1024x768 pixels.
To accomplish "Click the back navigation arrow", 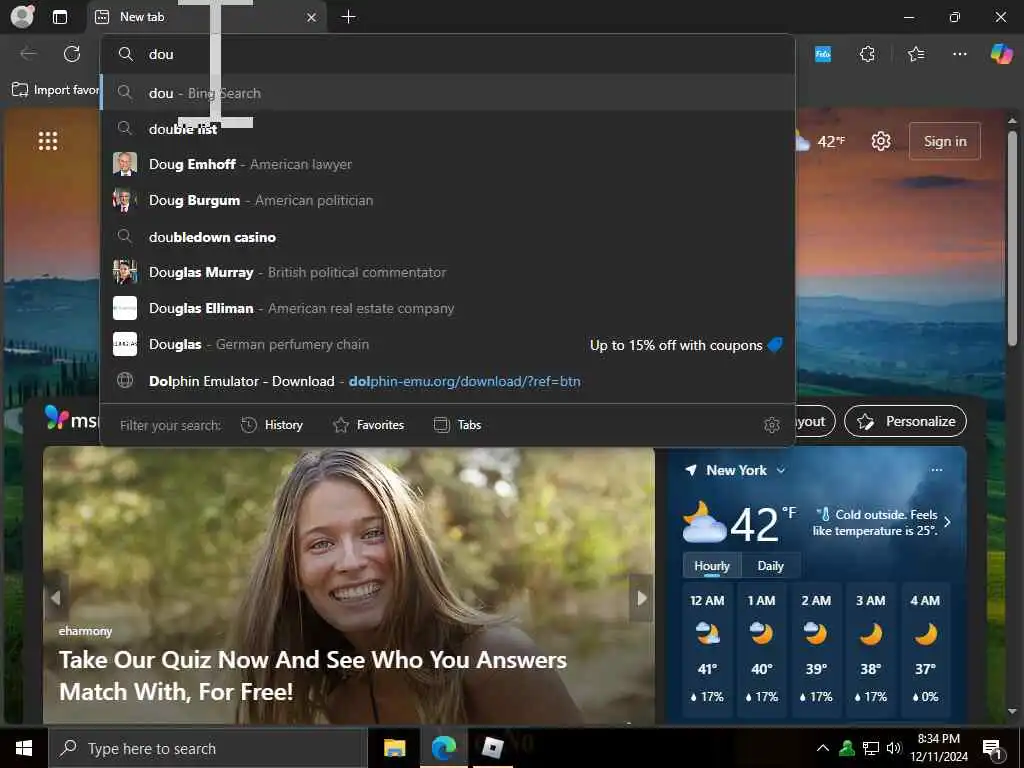I will point(29,54).
